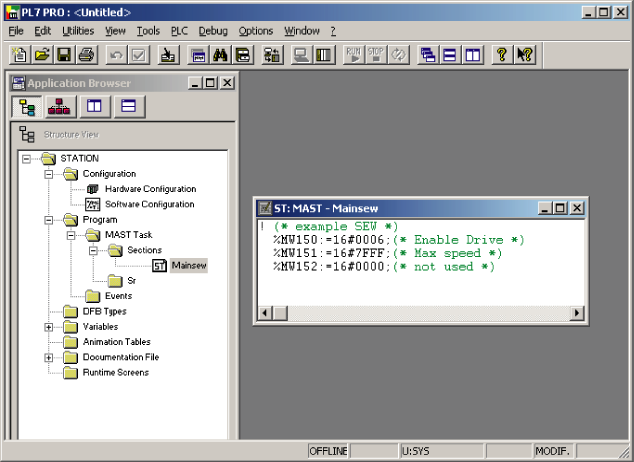This screenshot has width=634, height=462.
Task: Click the New application toolbar icon
Action: click(20, 55)
